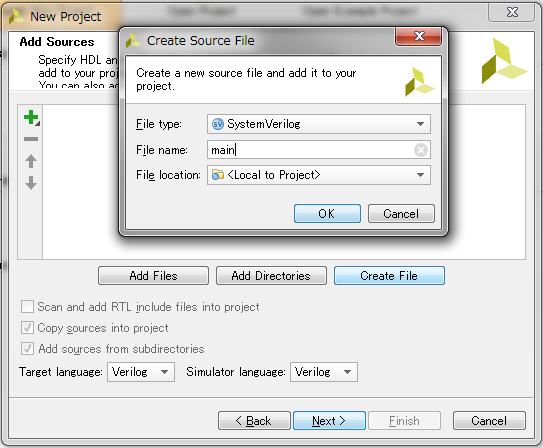Click the move up arrow icon
Viewport: 543px width, 448px height.
tap(31, 161)
